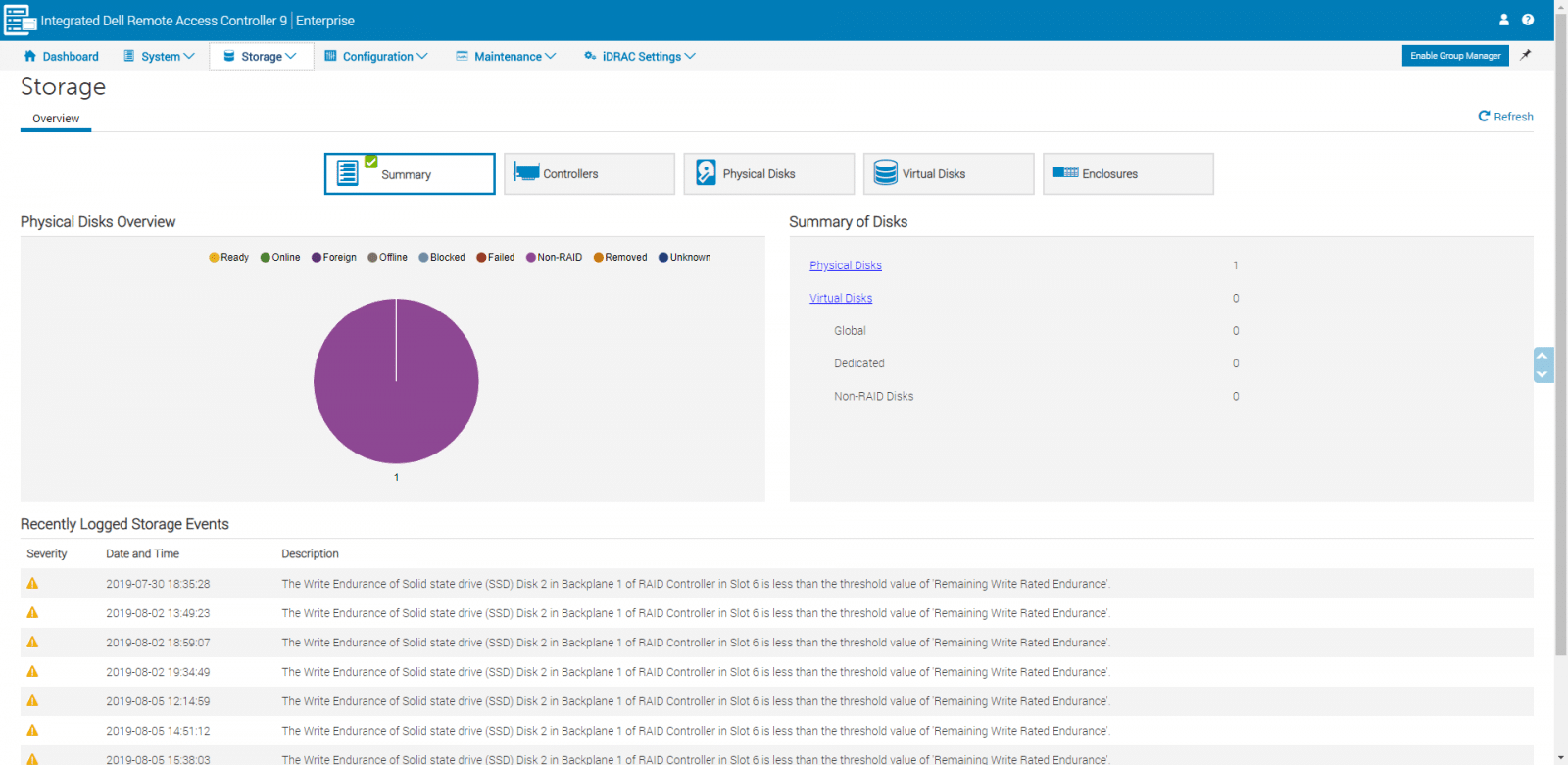The image size is (1568, 765).
Task: Expand the iDRAC Settings dropdown menu
Action: click(640, 56)
